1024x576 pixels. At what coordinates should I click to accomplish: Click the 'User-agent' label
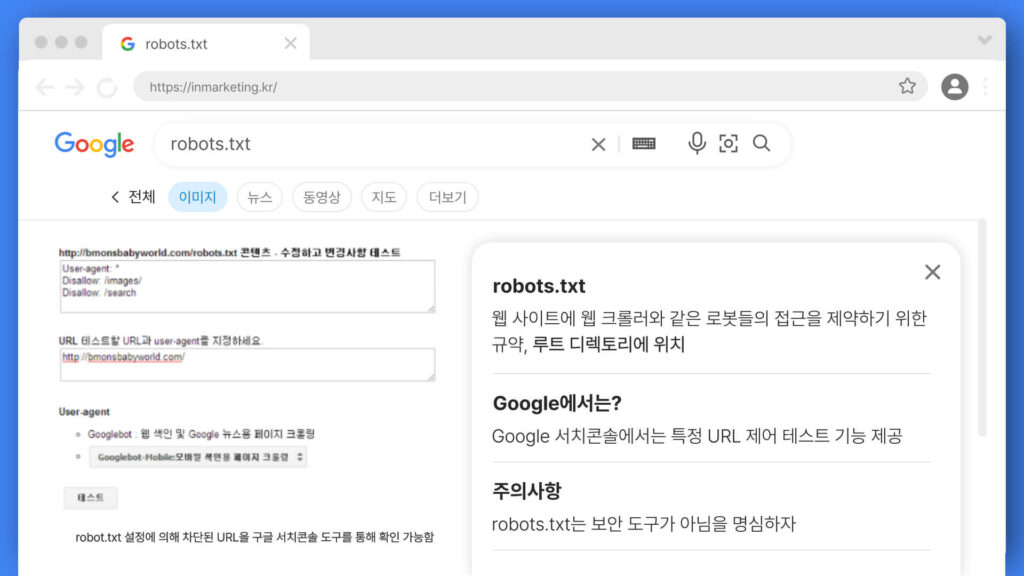(84, 411)
